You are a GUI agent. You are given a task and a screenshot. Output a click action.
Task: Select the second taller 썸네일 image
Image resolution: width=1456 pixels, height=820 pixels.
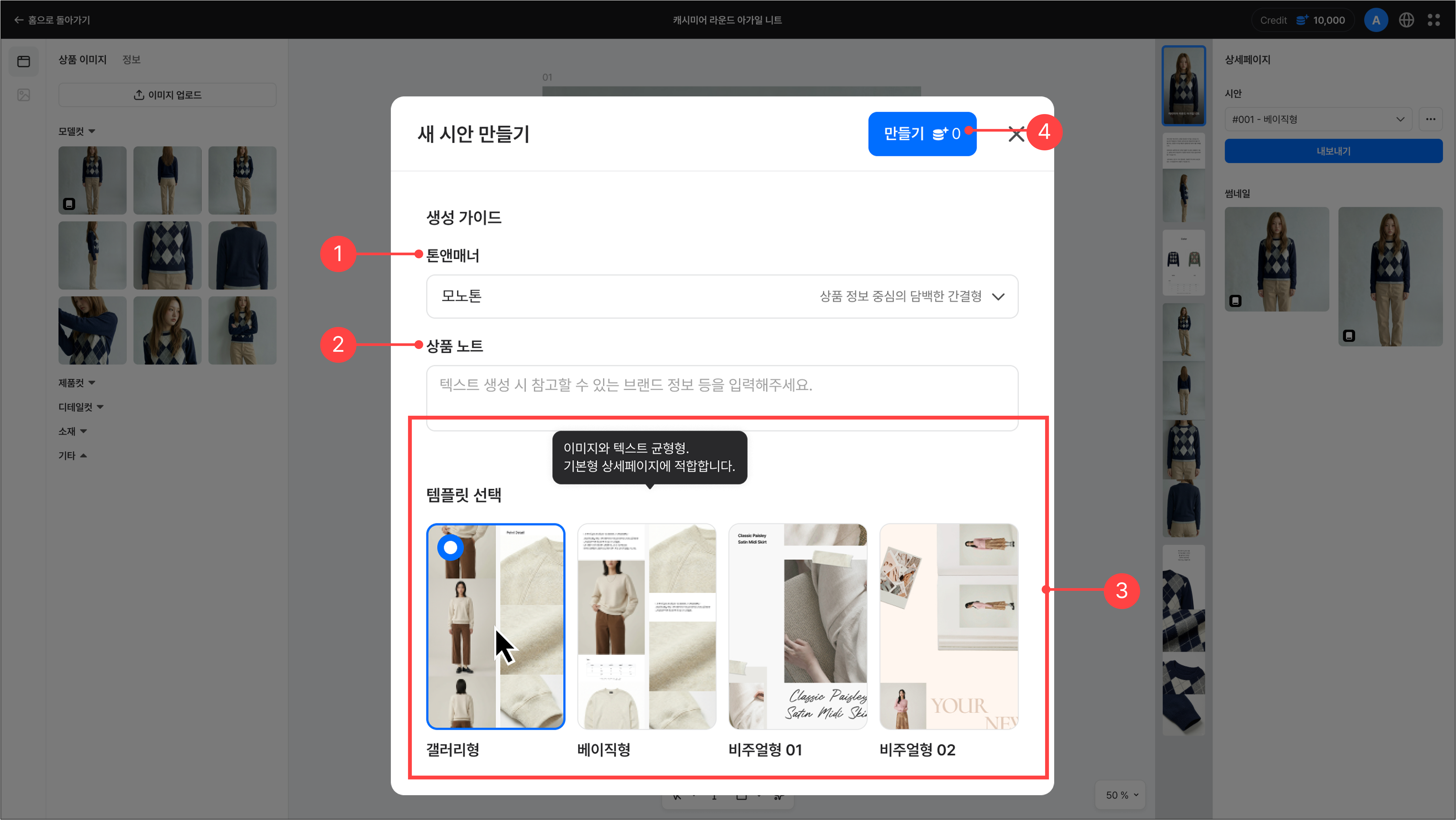tap(1390, 276)
